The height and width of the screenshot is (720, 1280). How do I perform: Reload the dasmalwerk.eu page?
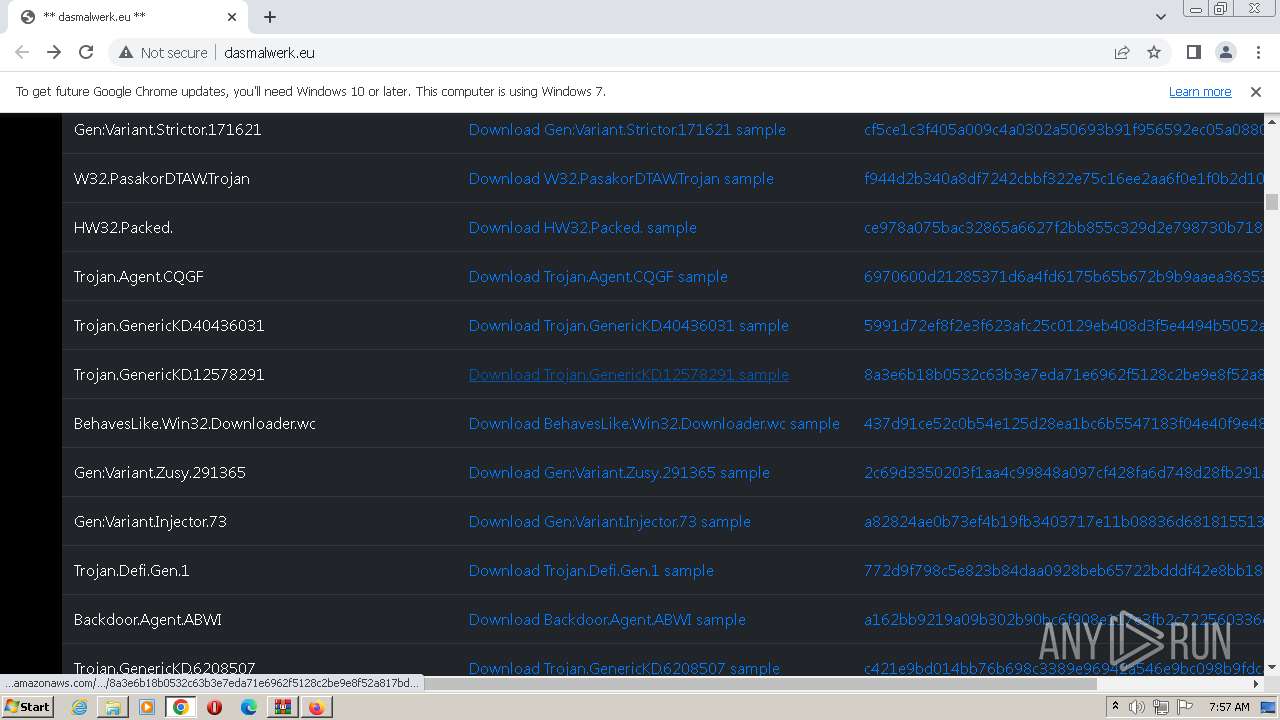coord(86,52)
